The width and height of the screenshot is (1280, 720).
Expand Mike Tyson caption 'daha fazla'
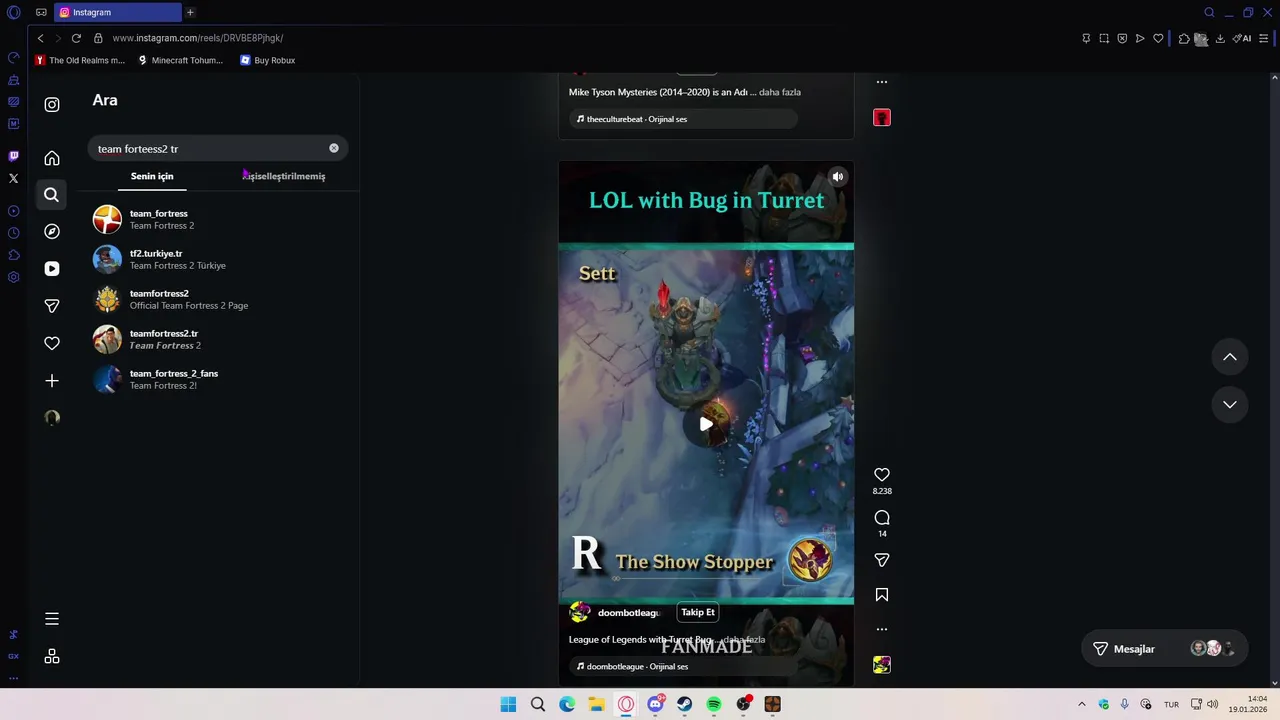780,92
